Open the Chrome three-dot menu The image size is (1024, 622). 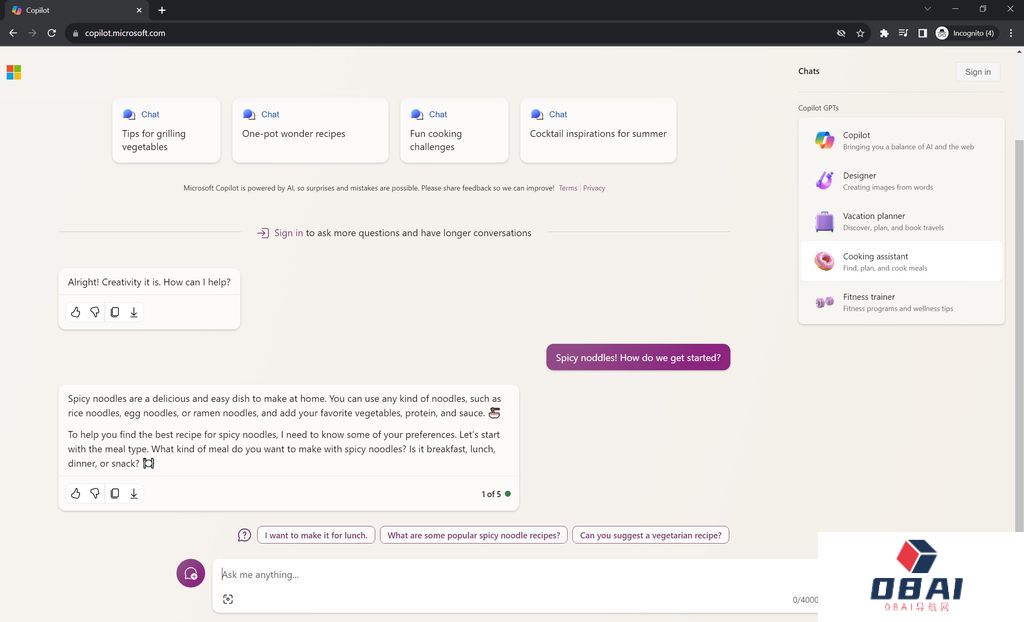[x=1011, y=33]
